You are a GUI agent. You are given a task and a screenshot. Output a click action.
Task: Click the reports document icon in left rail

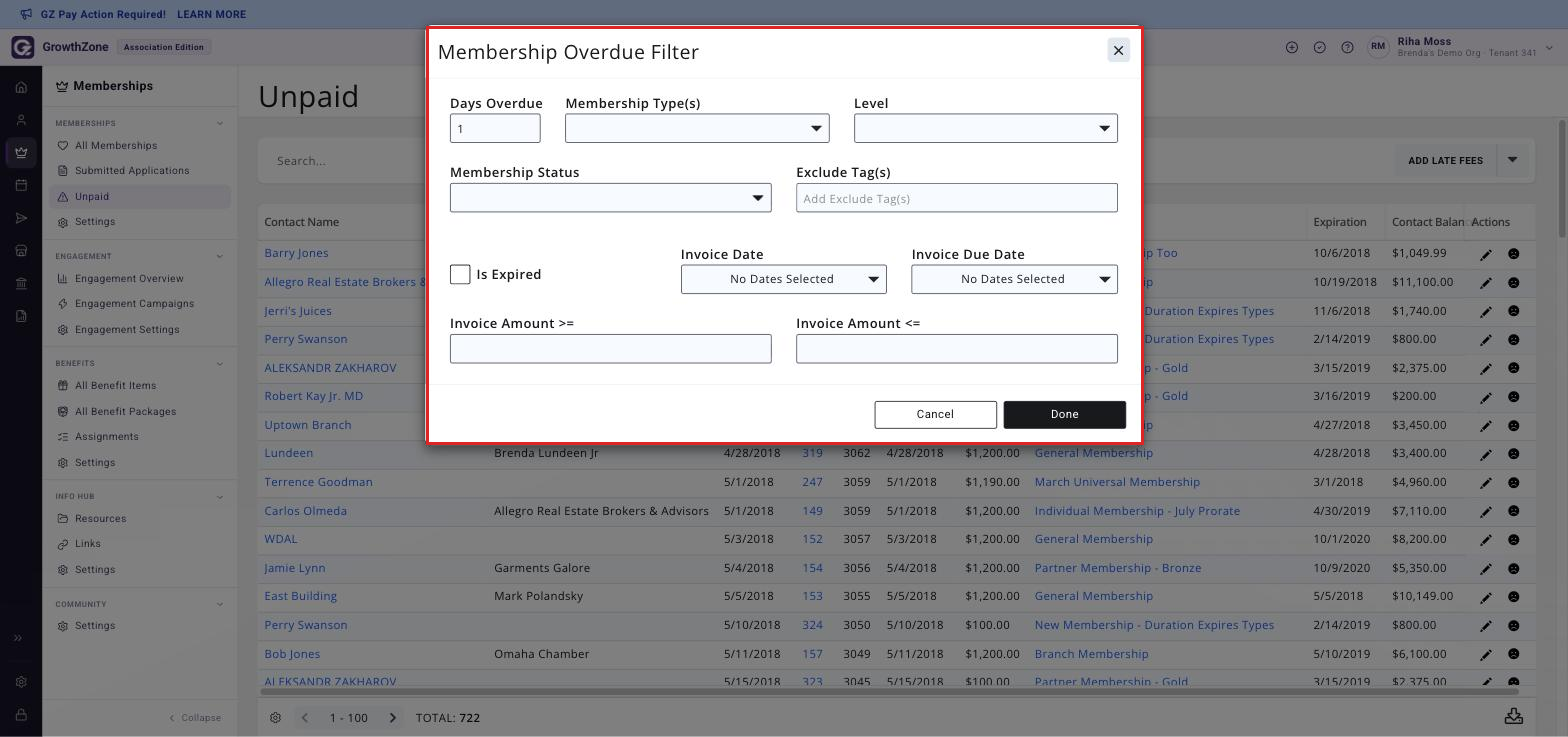coord(21,316)
